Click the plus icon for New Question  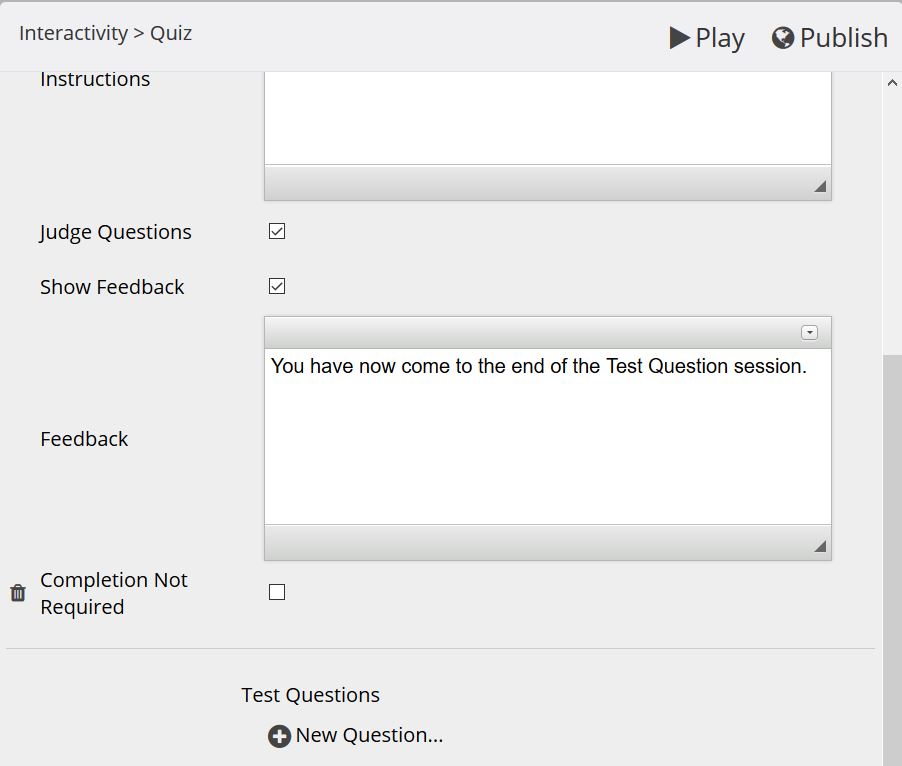point(280,736)
